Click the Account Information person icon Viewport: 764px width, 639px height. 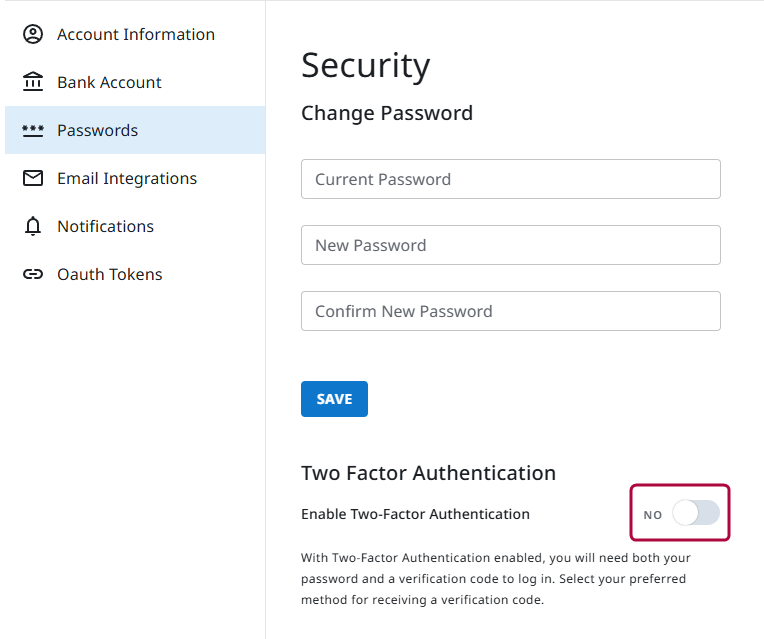[33, 34]
